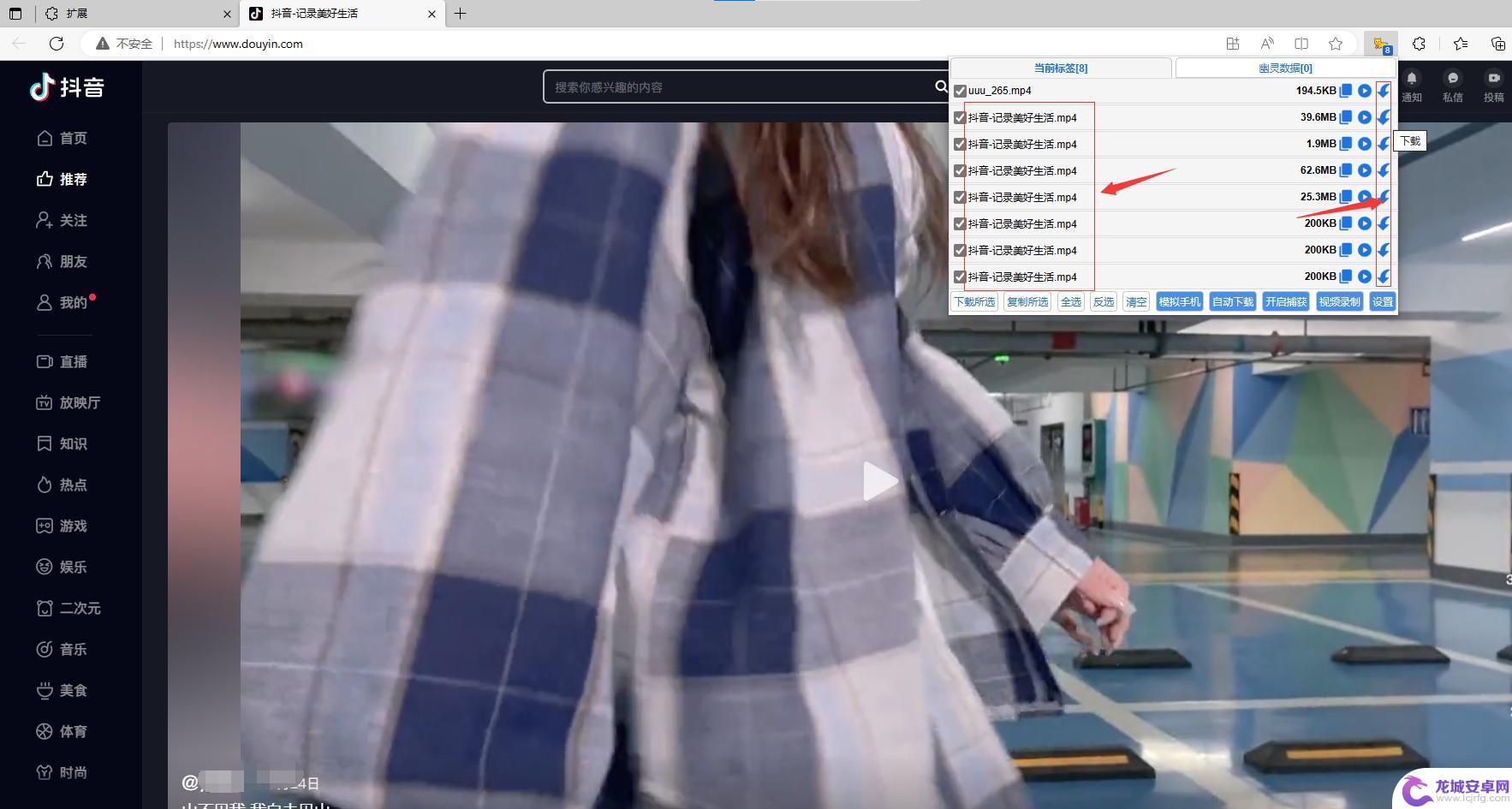
Task: Open extension 设置 settings
Action: click(1383, 301)
